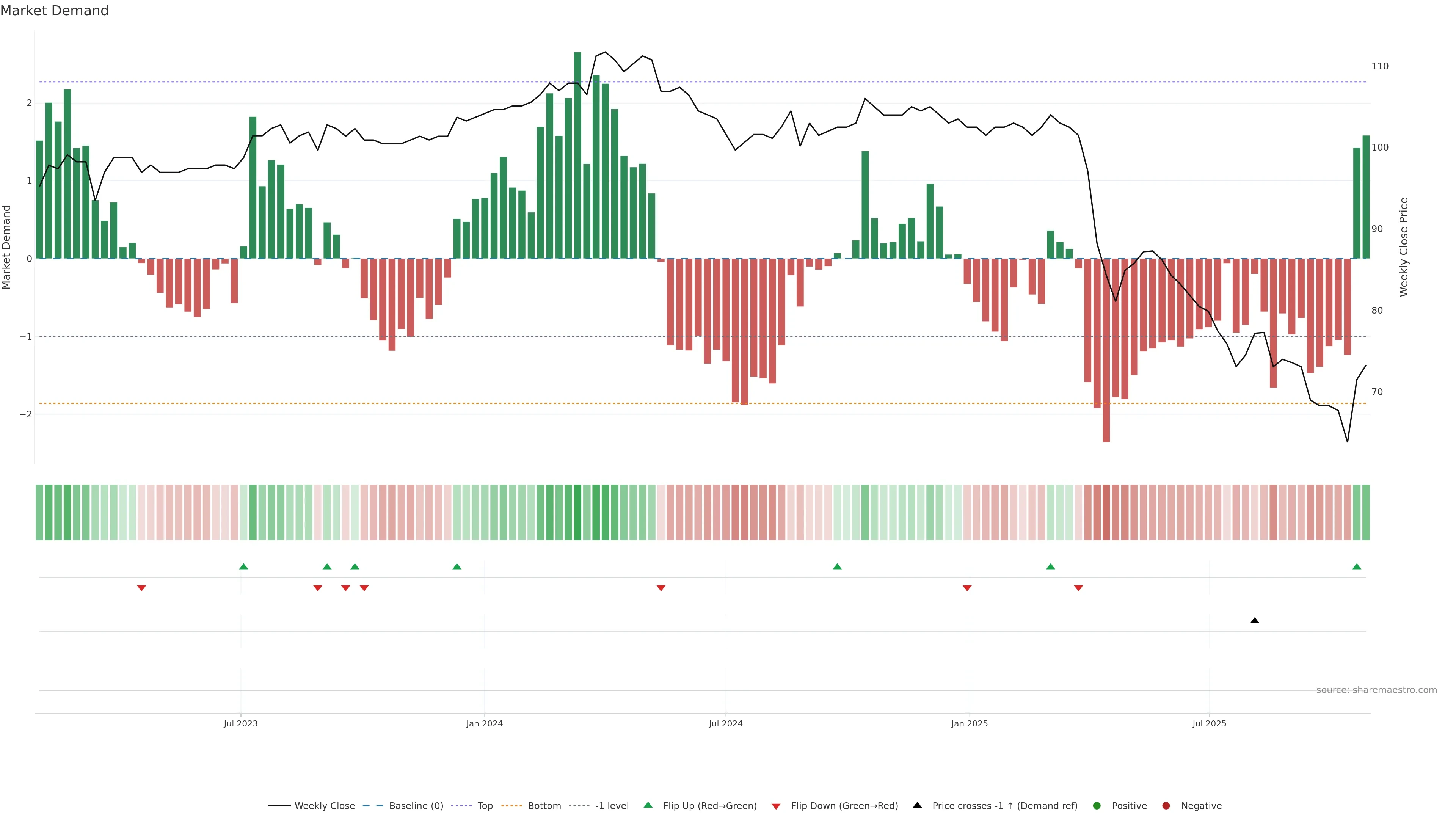Click the last green flip-up marker at the right end
The image size is (1456, 819).
(x=1357, y=567)
